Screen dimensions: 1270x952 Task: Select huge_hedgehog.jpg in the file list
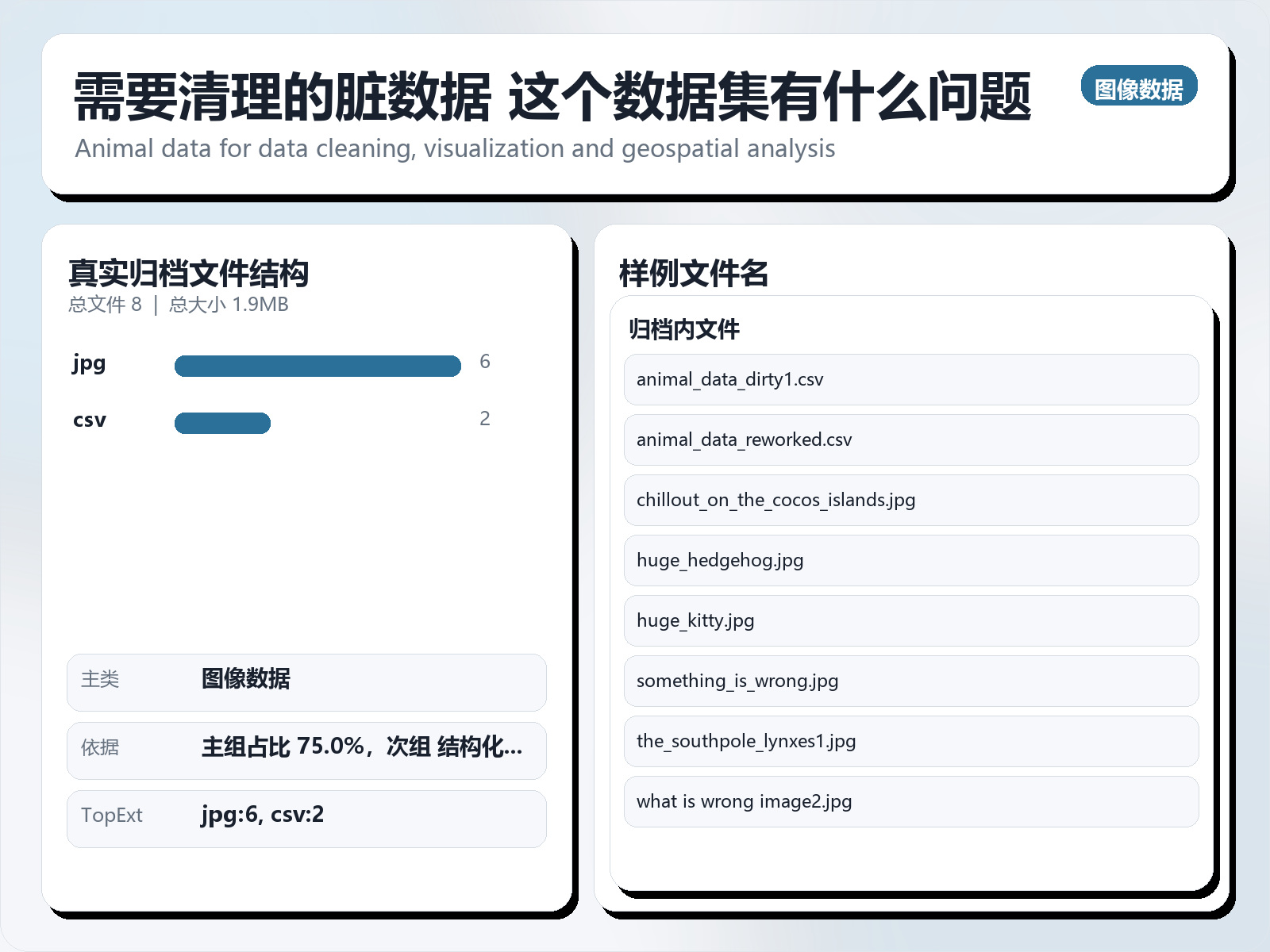point(910,561)
